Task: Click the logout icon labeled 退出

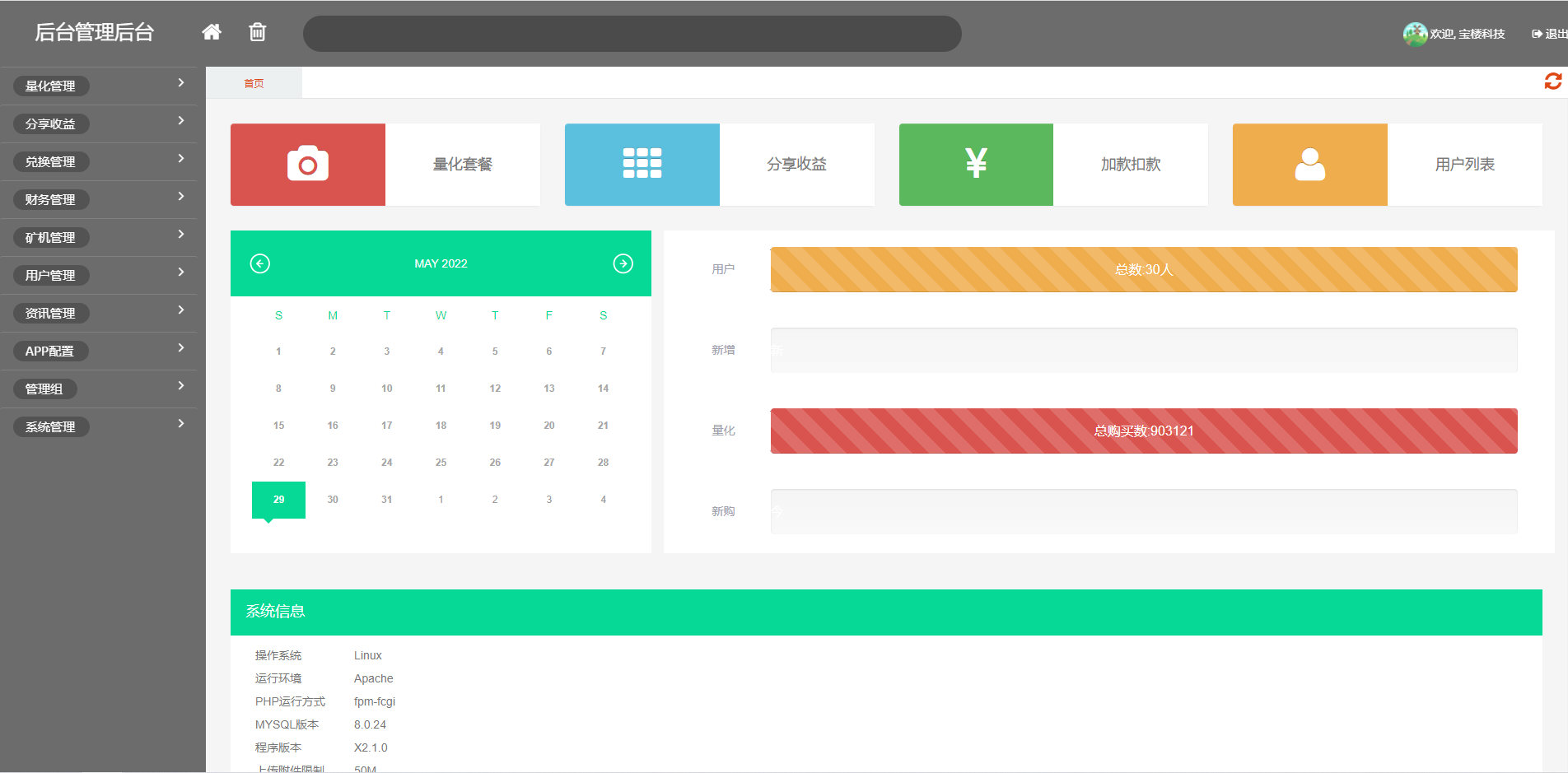Action: click(1537, 34)
